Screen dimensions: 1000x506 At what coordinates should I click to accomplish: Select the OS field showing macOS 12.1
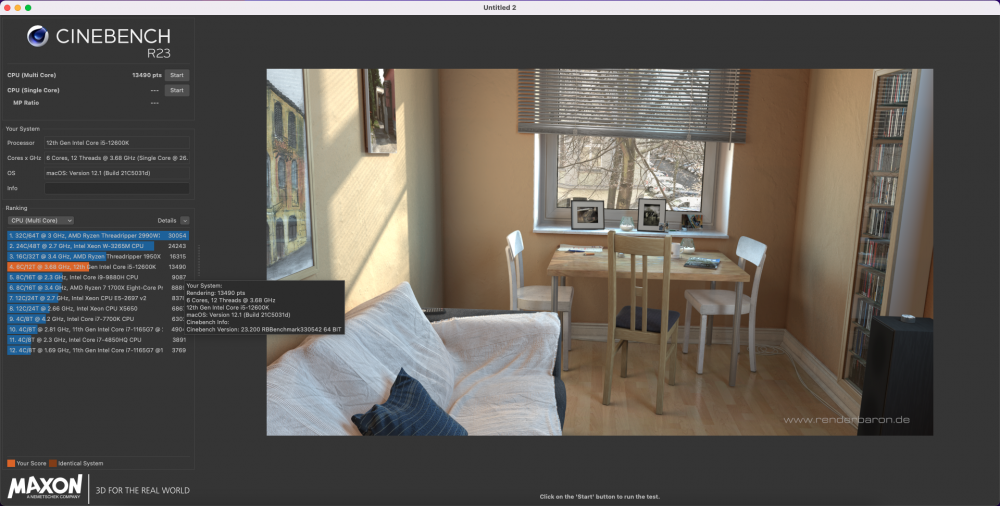point(117,173)
